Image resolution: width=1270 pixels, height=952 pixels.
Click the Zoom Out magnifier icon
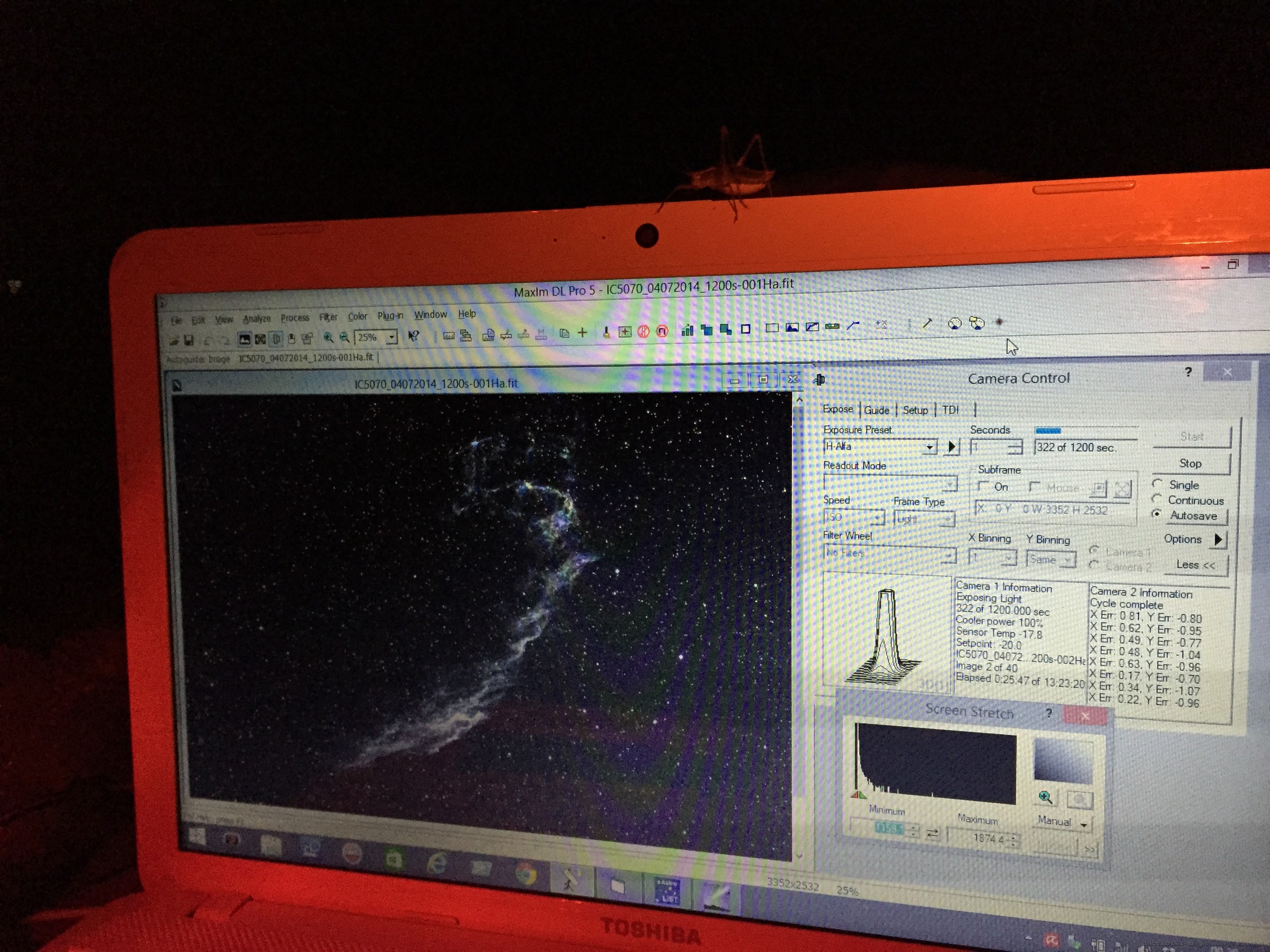pos(344,337)
